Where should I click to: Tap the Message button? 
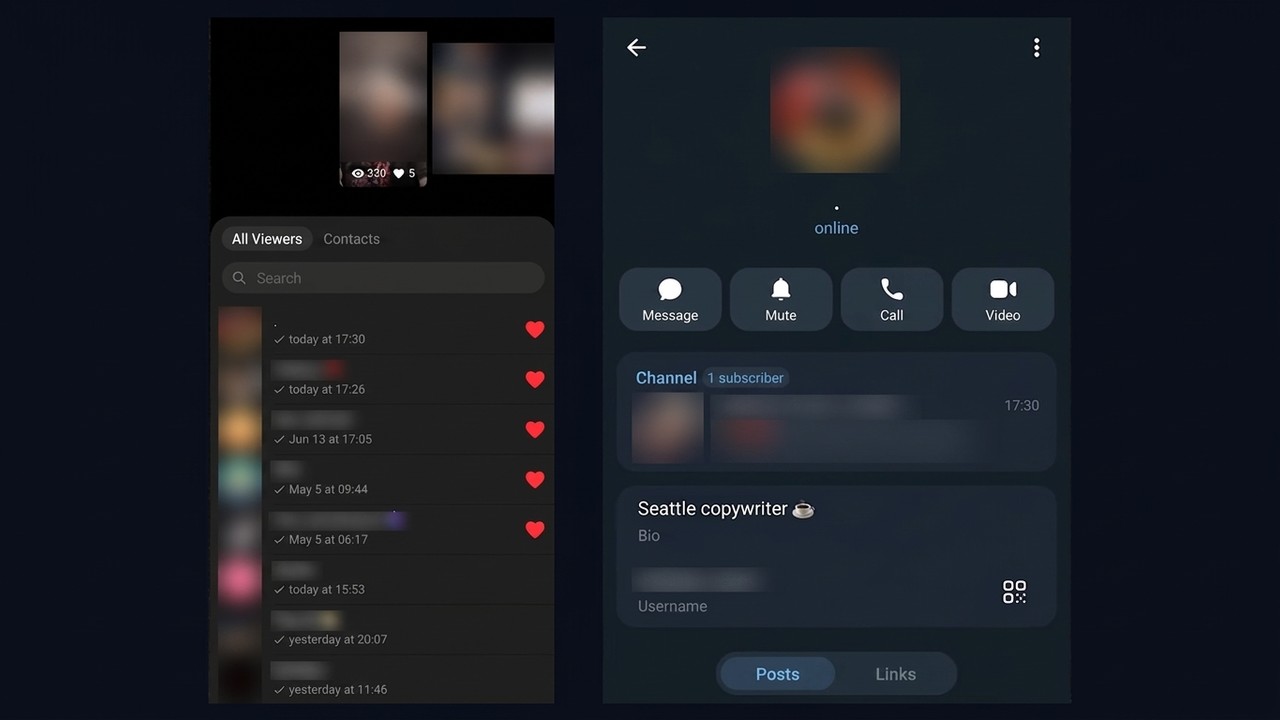click(x=670, y=299)
